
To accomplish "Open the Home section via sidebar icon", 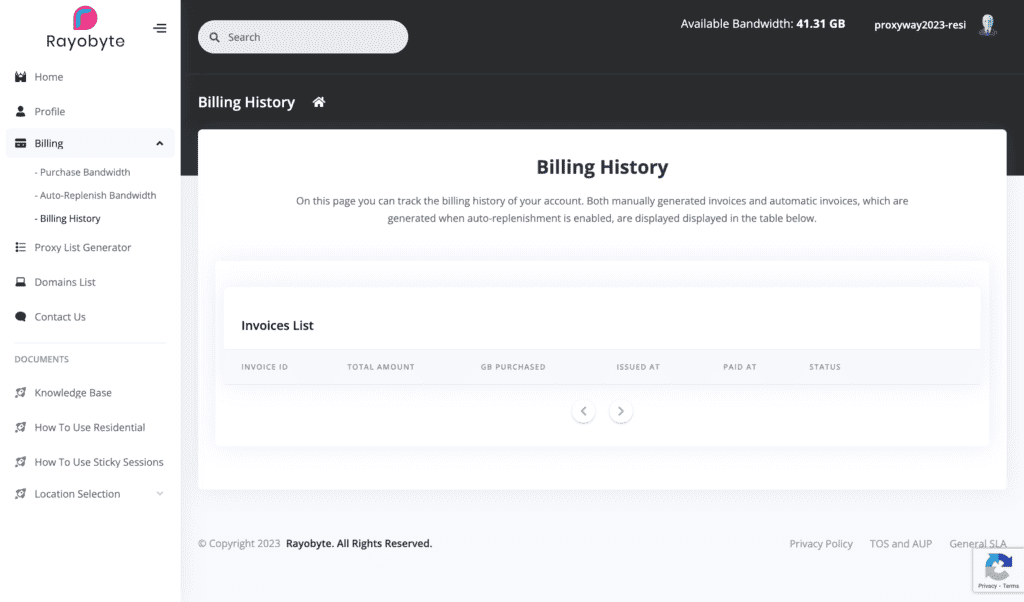I will click(20, 77).
